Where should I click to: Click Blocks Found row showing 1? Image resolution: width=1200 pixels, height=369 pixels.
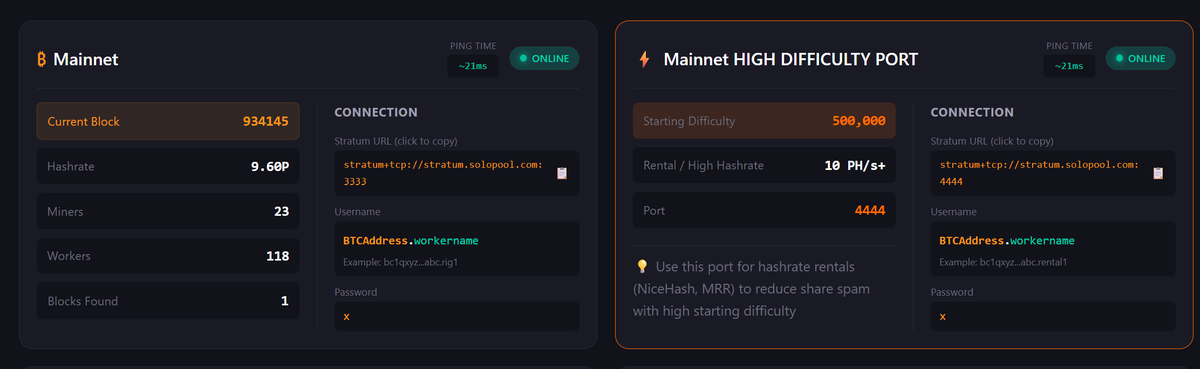pos(168,301)
